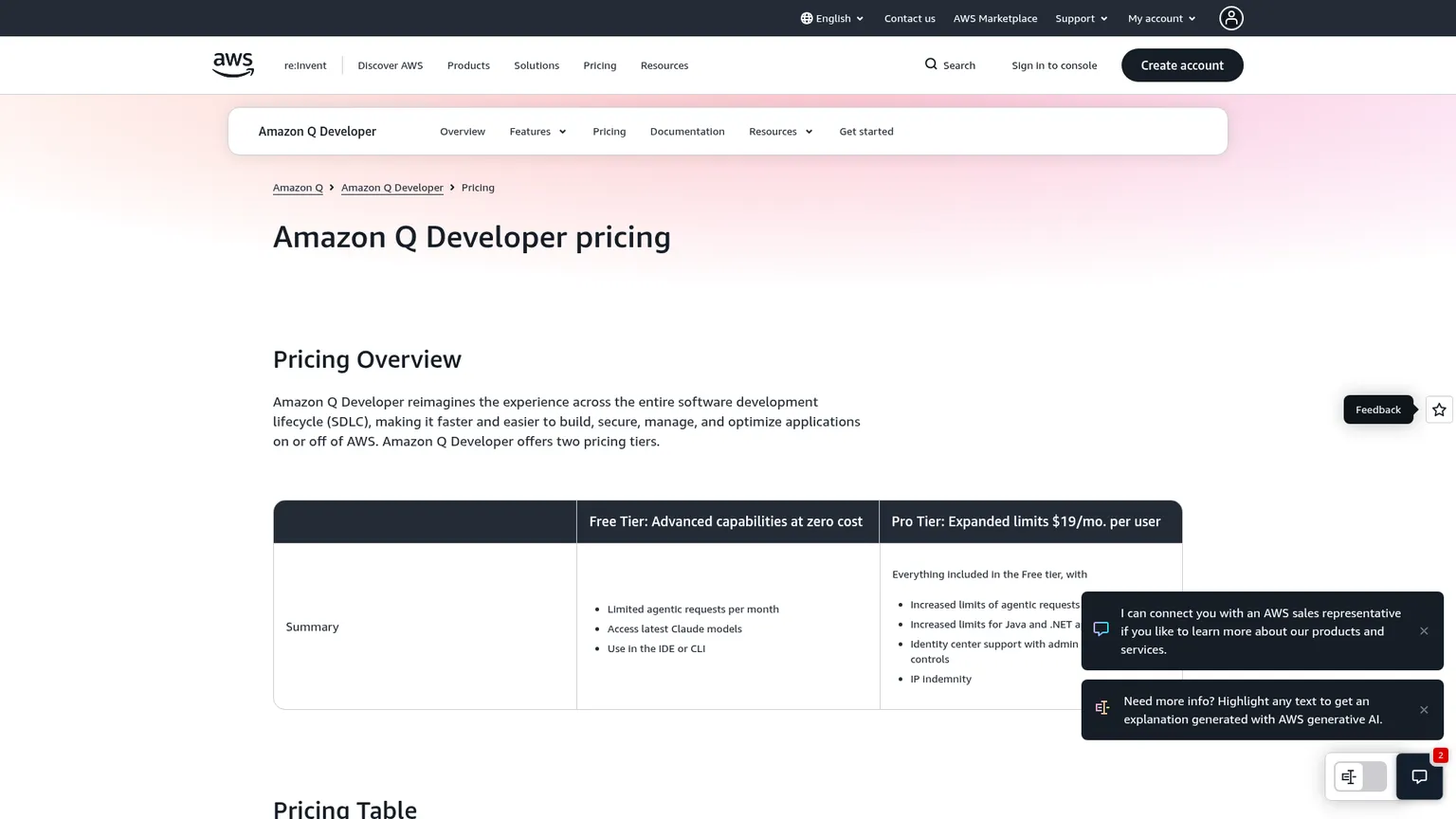
Task: Click the star icon beside Feedback
Action: click(x=1439, y=409)
